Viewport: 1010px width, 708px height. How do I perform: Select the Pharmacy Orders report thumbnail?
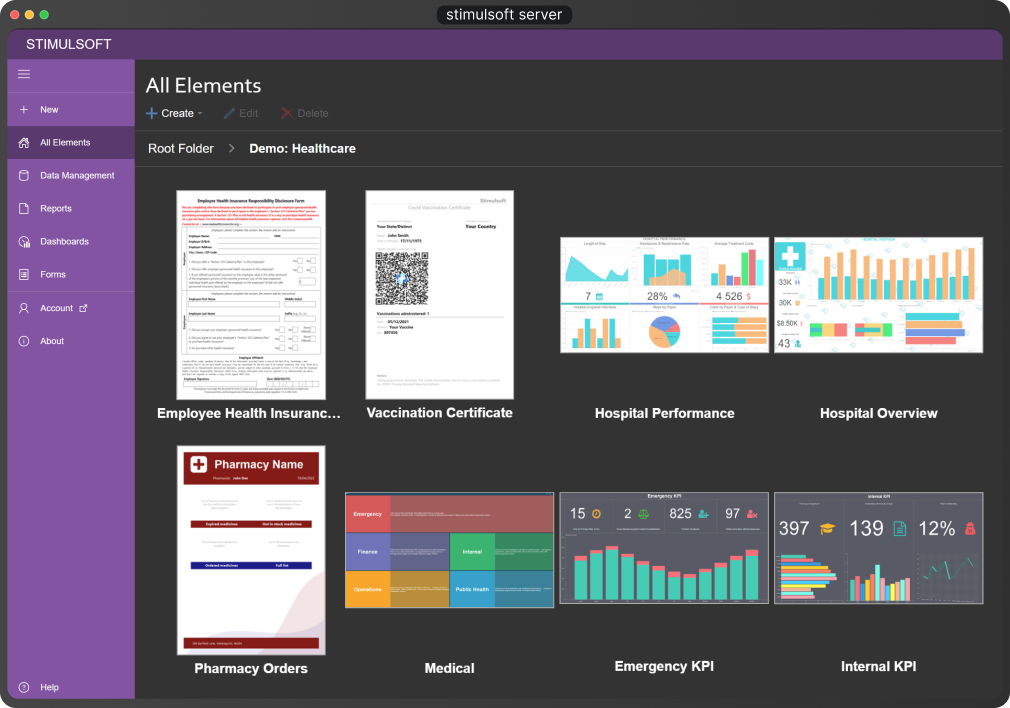[251, 550]
